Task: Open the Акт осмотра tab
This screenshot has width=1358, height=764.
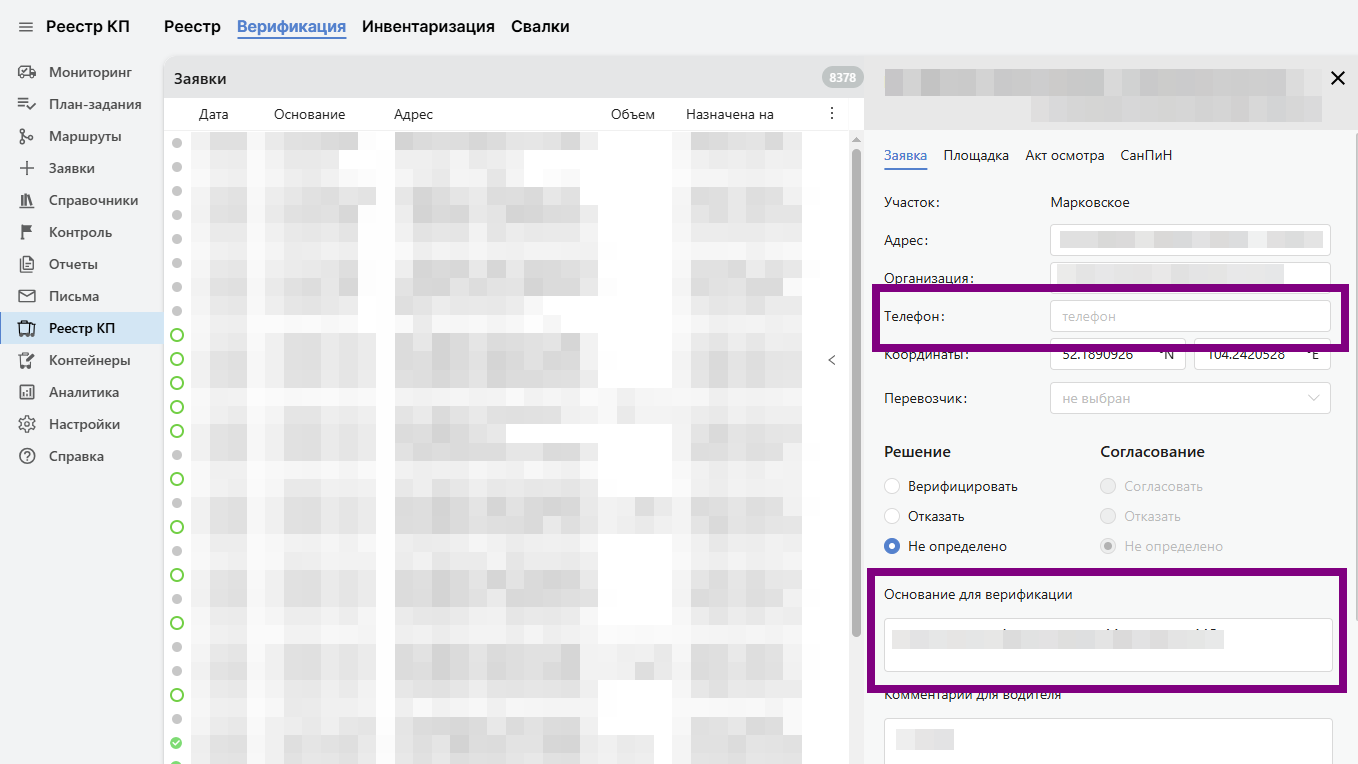Action: 1064,156
